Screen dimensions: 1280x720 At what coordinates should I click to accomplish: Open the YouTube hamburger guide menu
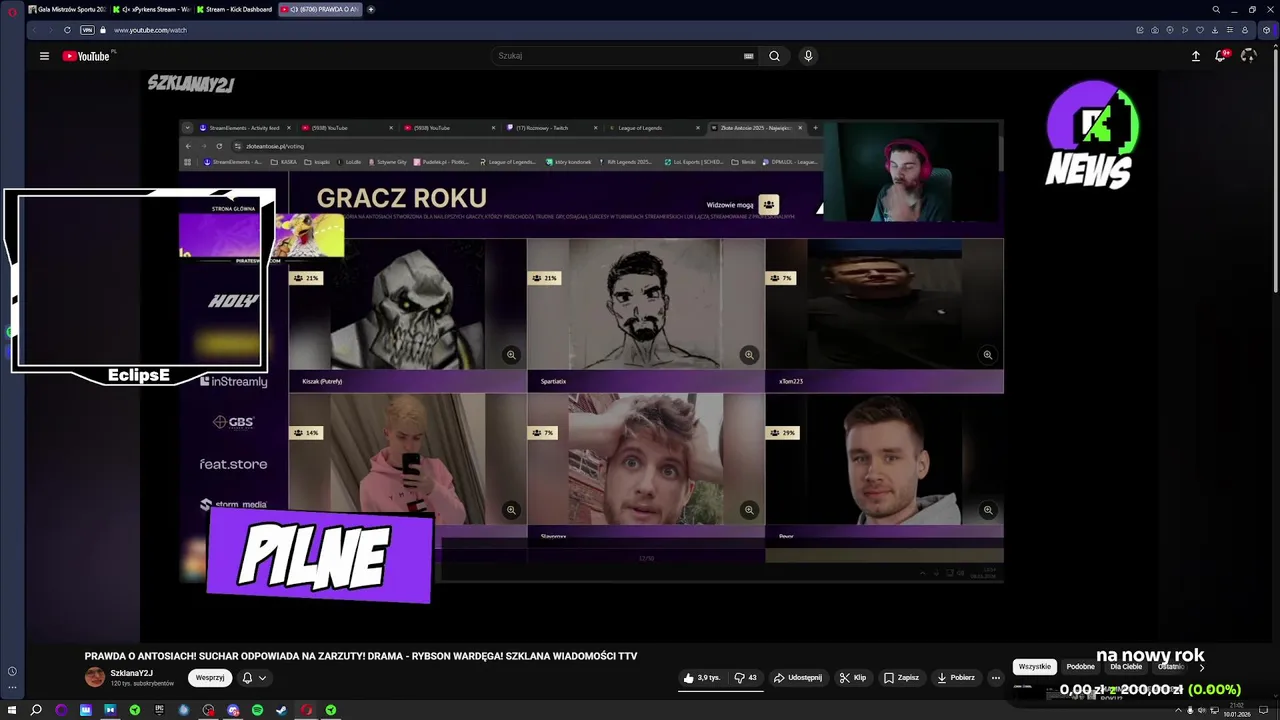coord(44,56)
